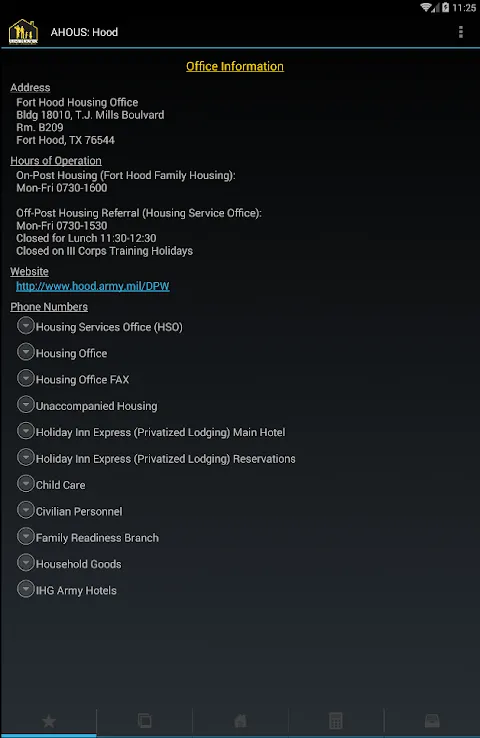Open the three-dot overflow menu

click(461, 32)
